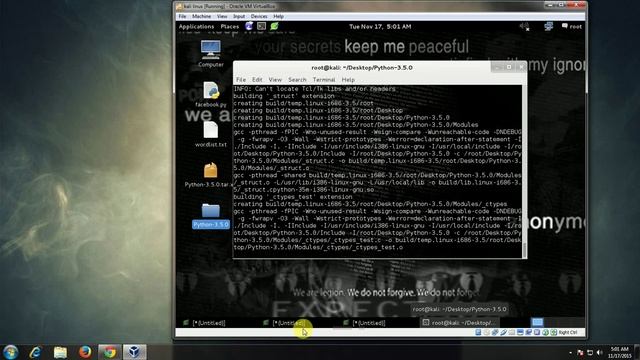The height and width of the screenshot is (360, 640).
Task: Open VirtualBox Input menu
Action: pyautogui.click(x=239, y=16)
